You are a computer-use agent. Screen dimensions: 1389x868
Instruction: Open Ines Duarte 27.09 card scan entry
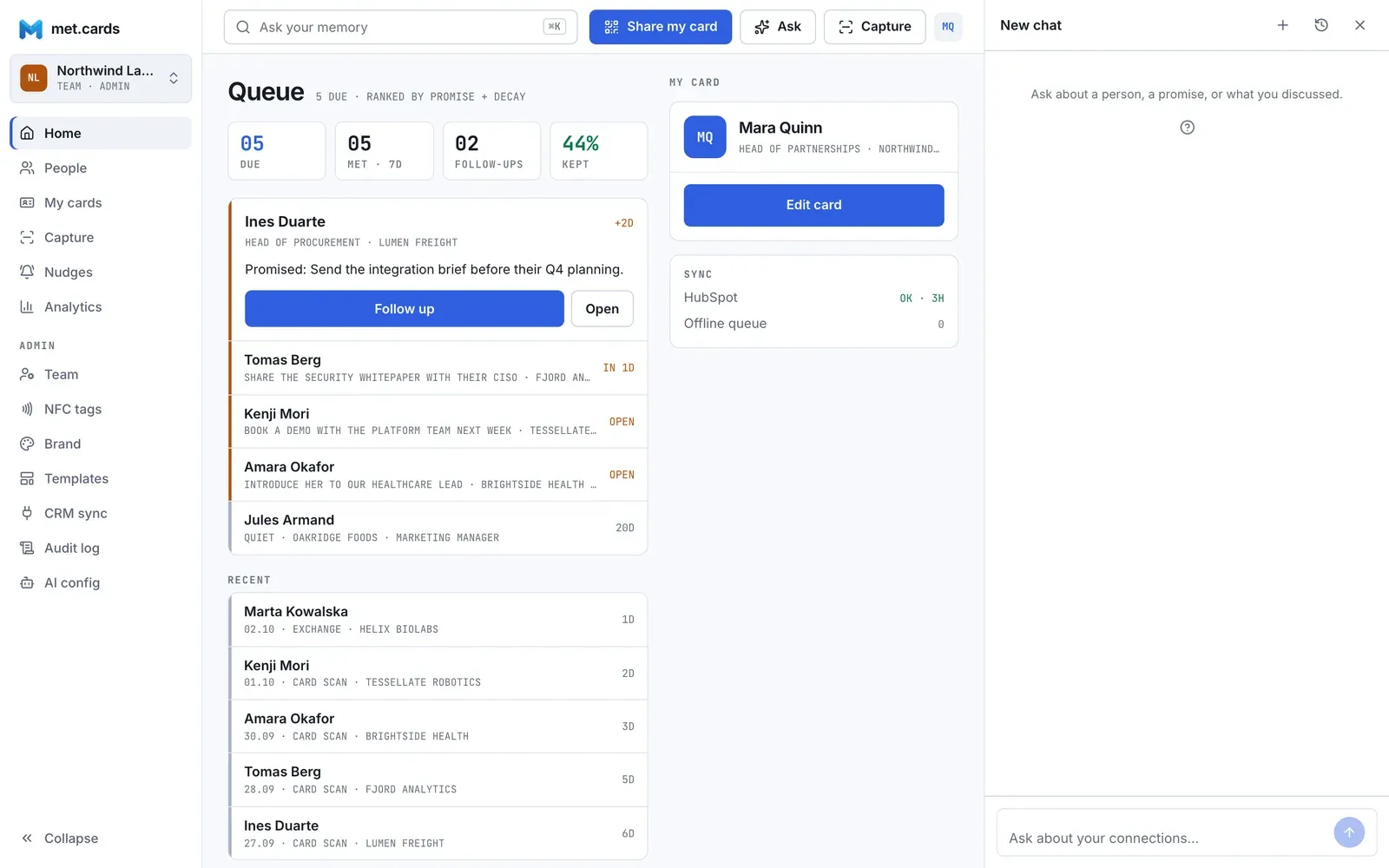coord(438,833)
